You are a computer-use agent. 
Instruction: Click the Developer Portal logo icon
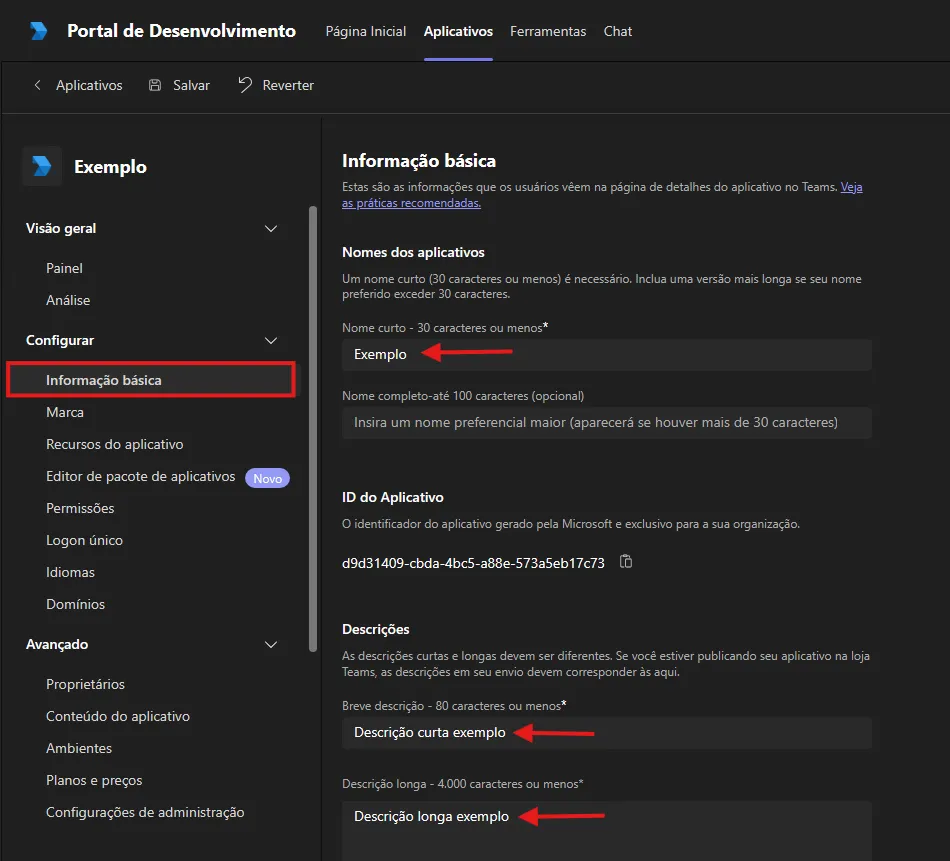pyautogui.click(x=39, y=31)
